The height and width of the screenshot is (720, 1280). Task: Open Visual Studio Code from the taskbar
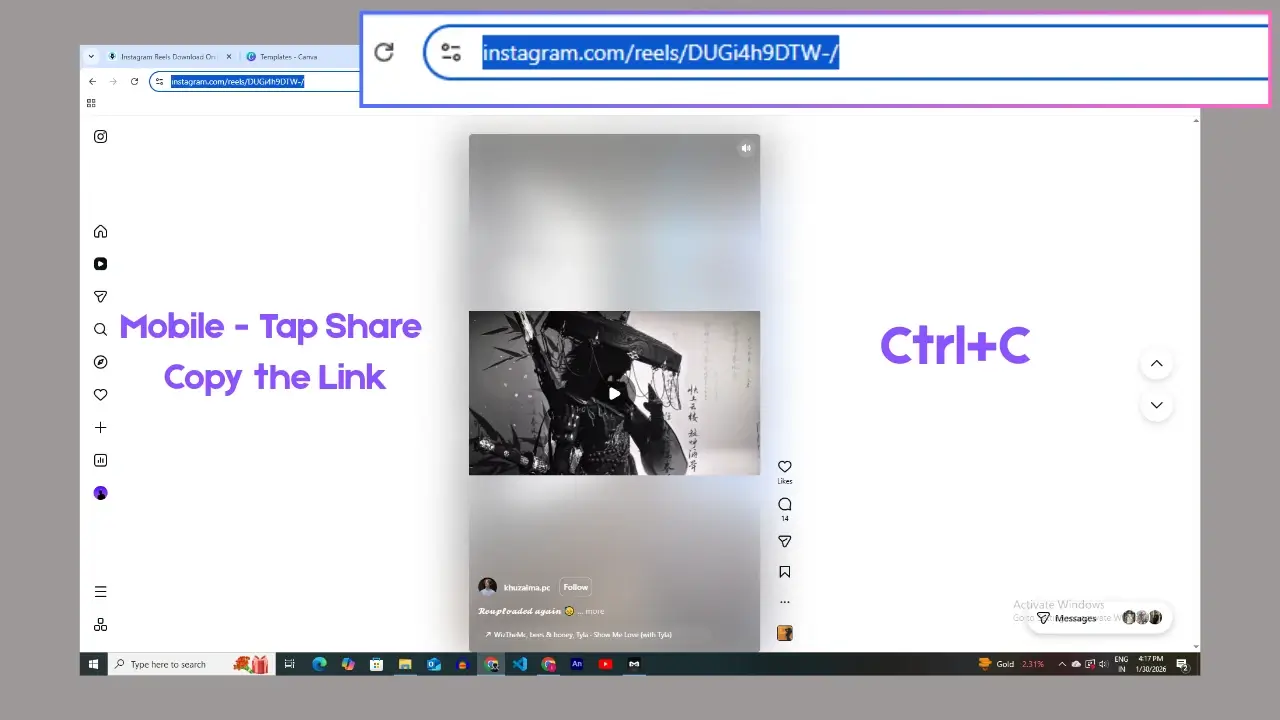520,664
